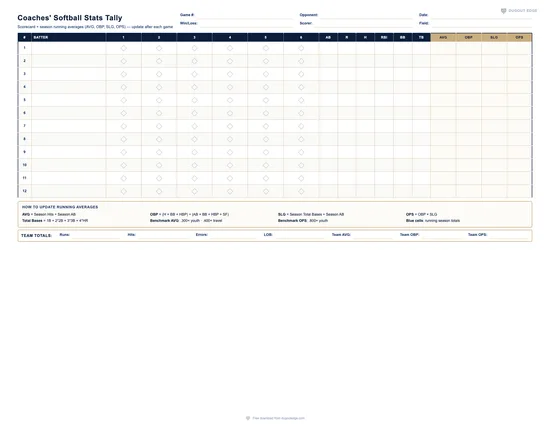Select the Date entry line
Screen dimensions: 550x425
click(481, 16)
